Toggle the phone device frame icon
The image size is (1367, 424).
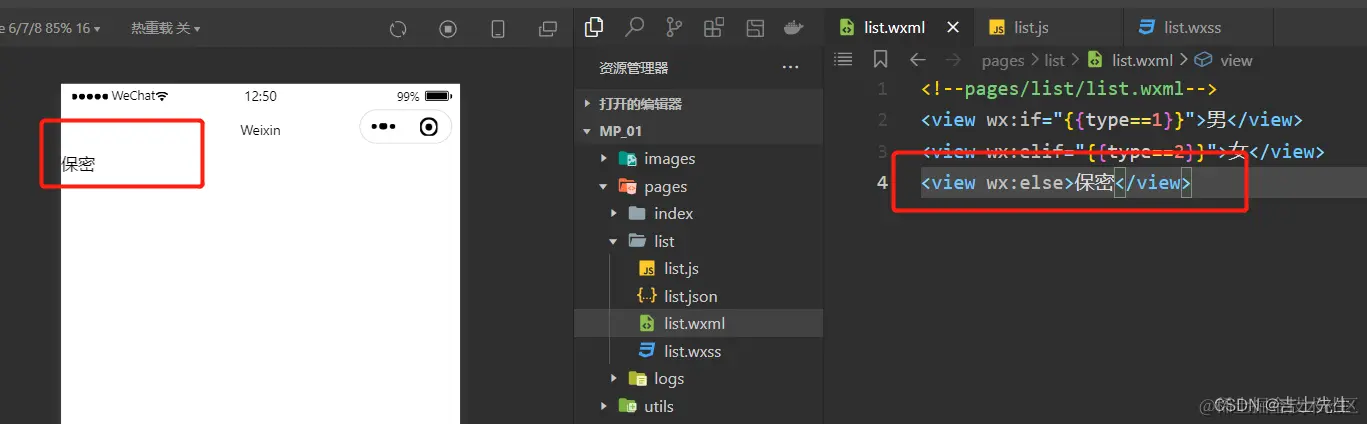(x=498, y=29)
